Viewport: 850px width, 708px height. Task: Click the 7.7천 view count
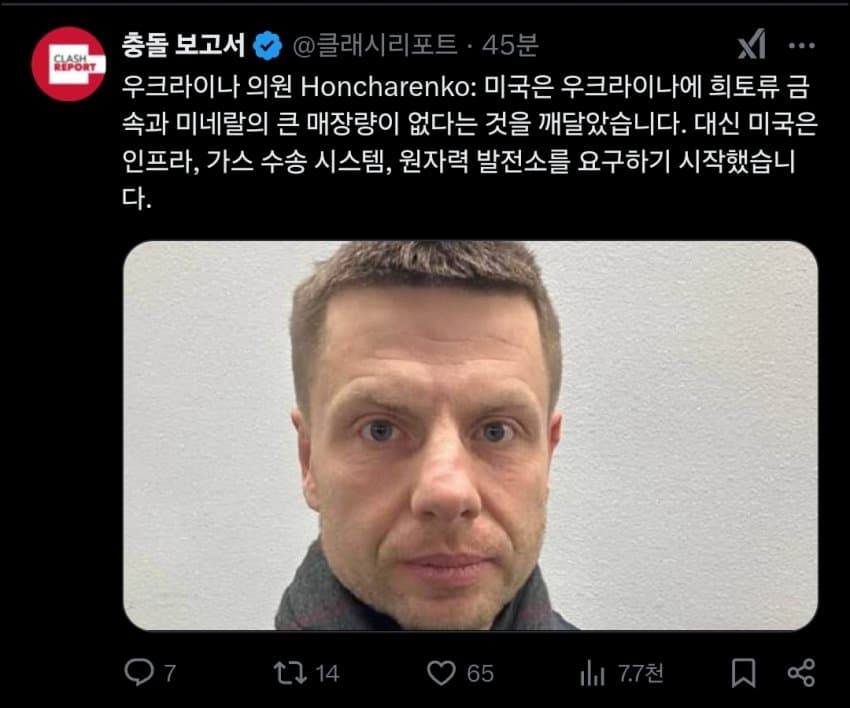click(x=641, y=673)
